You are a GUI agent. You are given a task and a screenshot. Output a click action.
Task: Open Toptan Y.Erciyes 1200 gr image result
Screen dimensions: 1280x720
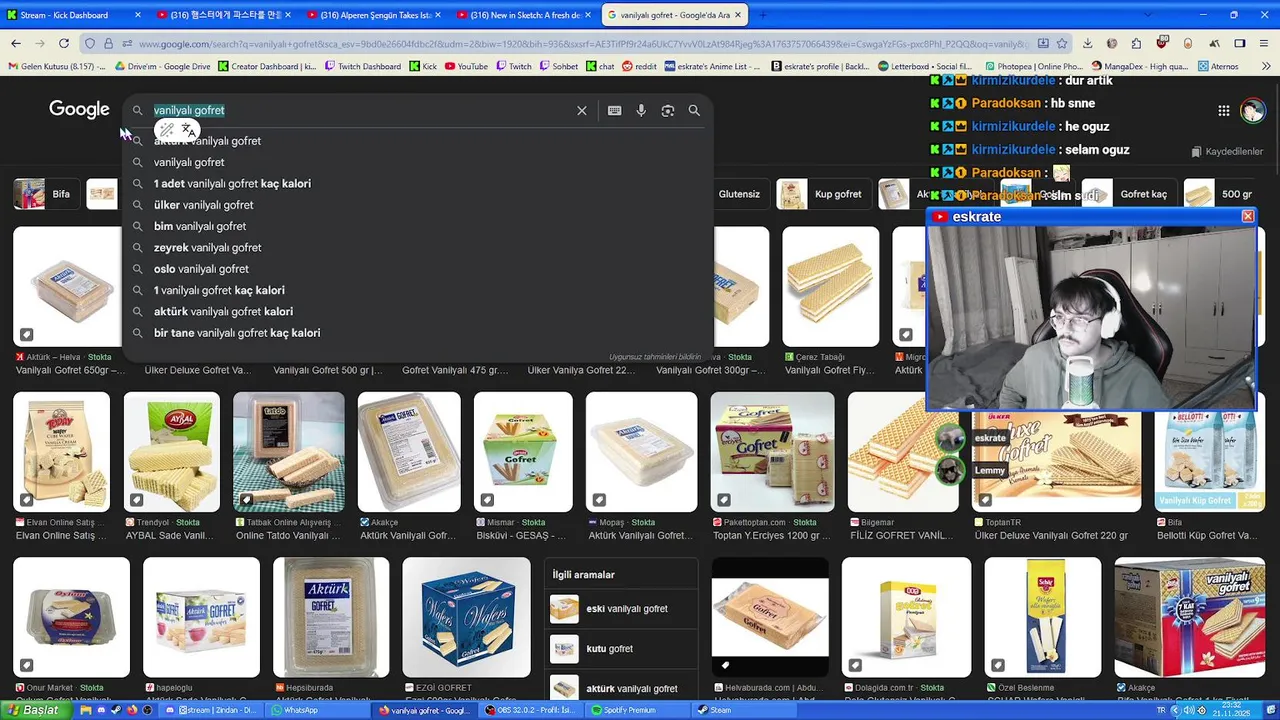(772, 452)
